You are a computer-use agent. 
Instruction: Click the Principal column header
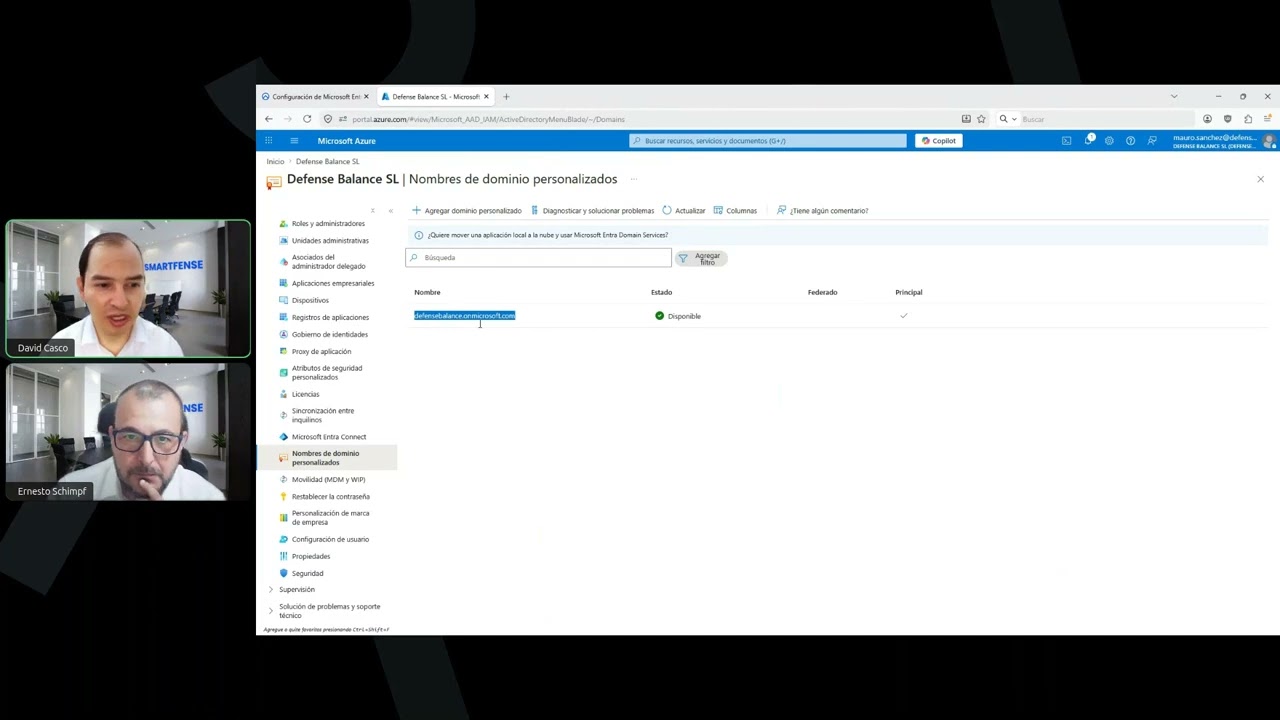tap(909, 292)
